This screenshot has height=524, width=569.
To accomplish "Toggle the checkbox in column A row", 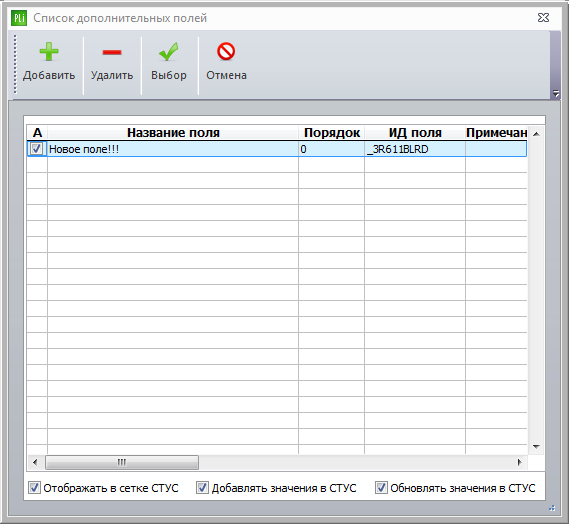I will click(36, 149).
